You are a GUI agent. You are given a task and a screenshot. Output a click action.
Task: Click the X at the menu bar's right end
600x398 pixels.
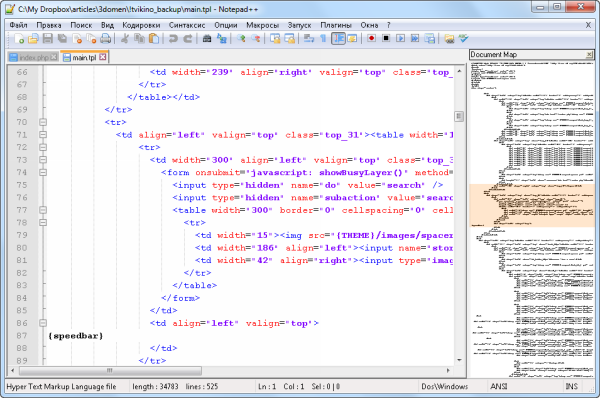pos(589,25)
